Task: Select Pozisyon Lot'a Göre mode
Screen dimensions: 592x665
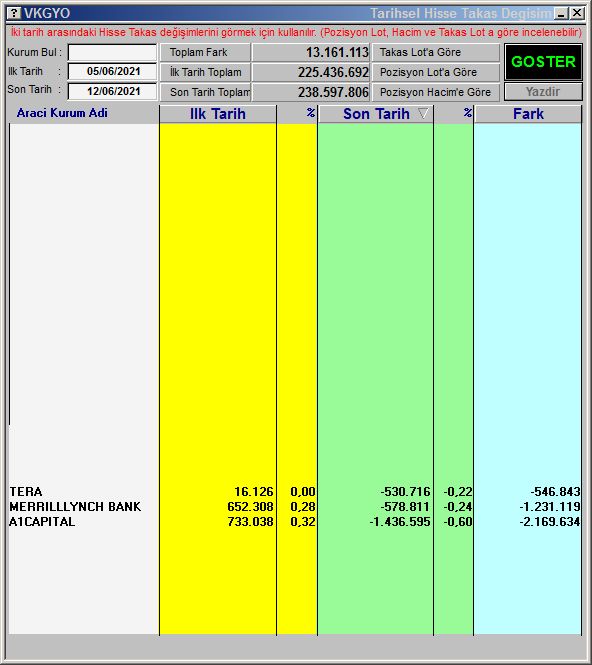Action: pos(436,72)
